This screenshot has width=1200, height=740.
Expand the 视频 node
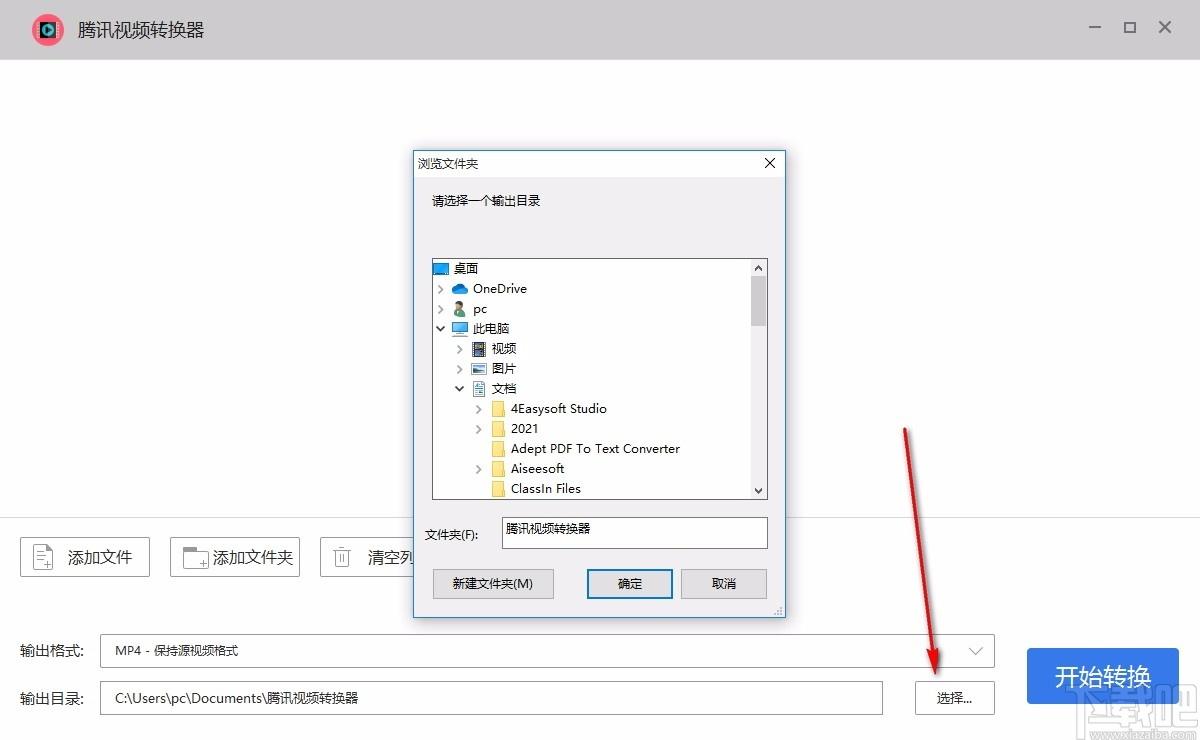460,349
